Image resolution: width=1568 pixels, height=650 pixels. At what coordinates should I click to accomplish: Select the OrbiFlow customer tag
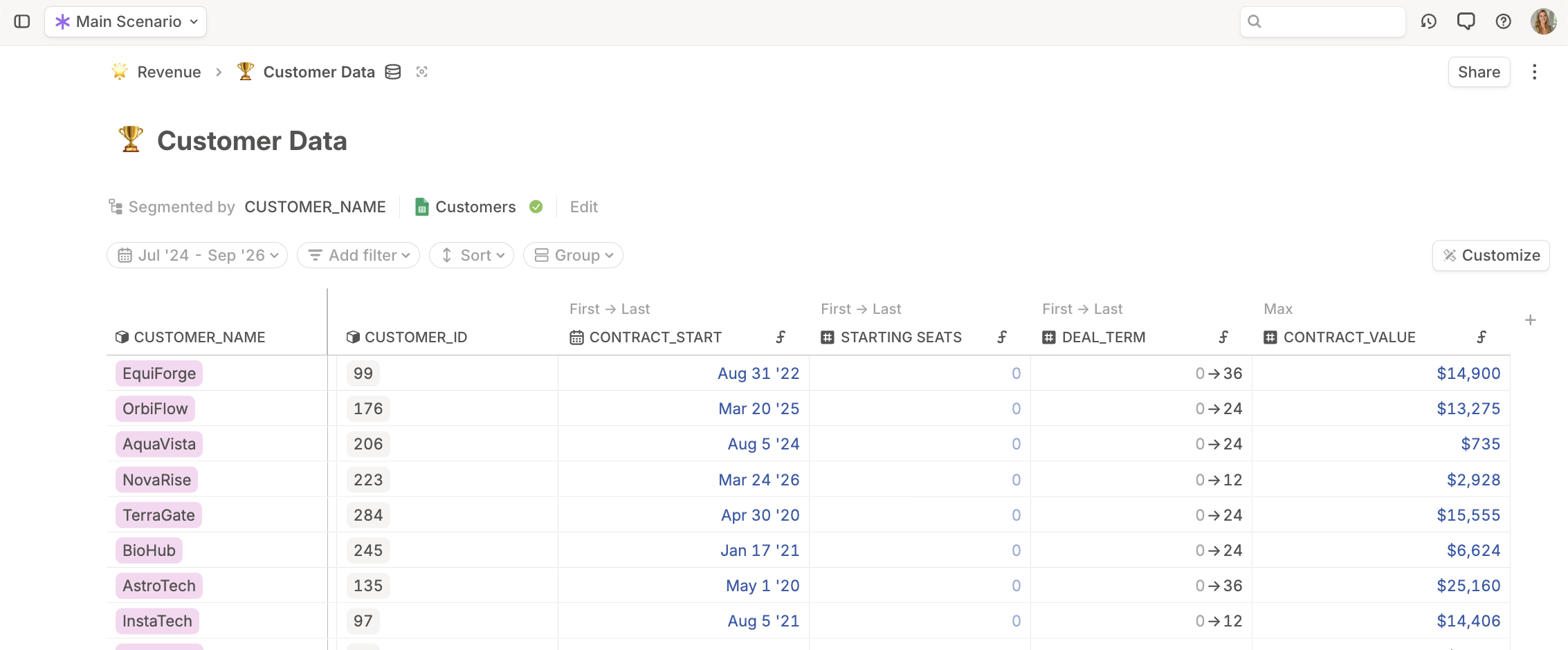[155, 409]
